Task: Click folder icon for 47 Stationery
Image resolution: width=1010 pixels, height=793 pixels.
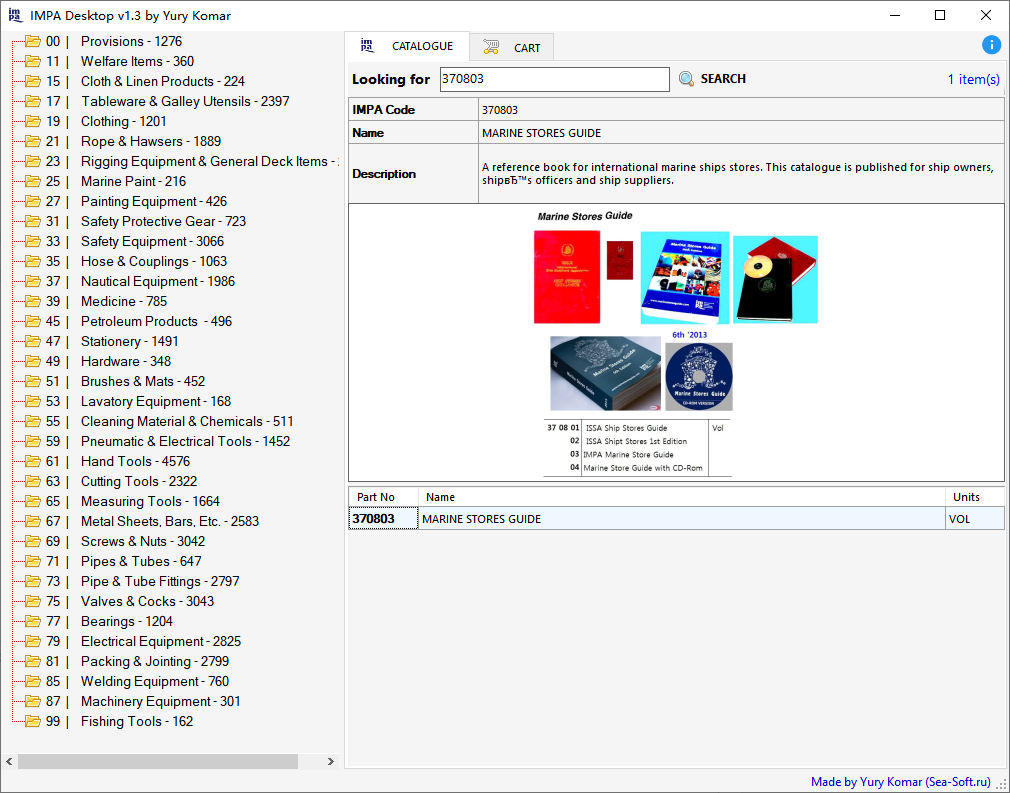Action: click(32, 341)
